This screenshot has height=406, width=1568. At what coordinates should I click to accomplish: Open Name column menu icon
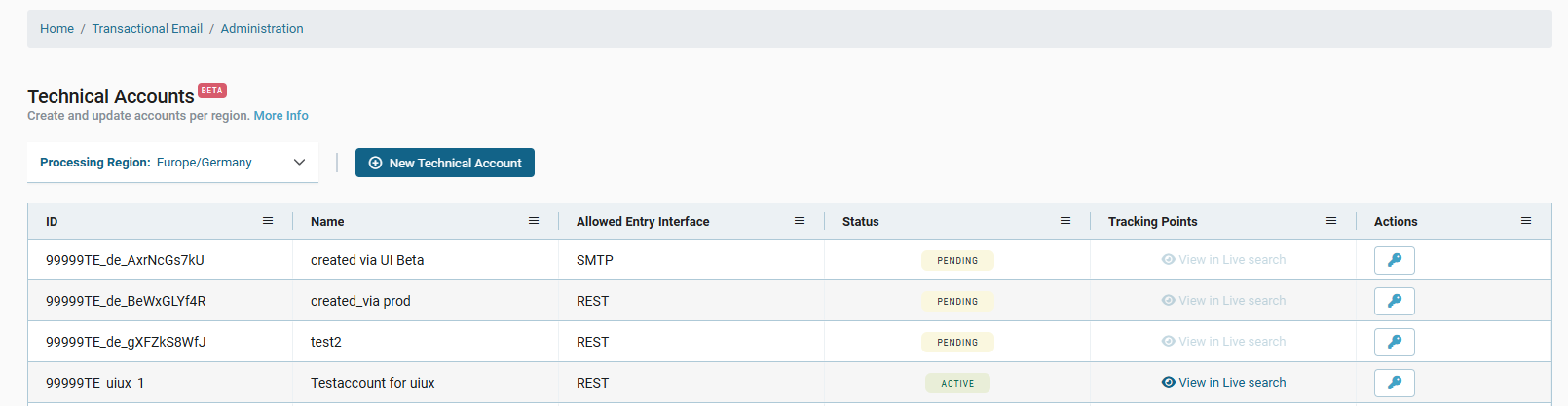coord(534,221)
